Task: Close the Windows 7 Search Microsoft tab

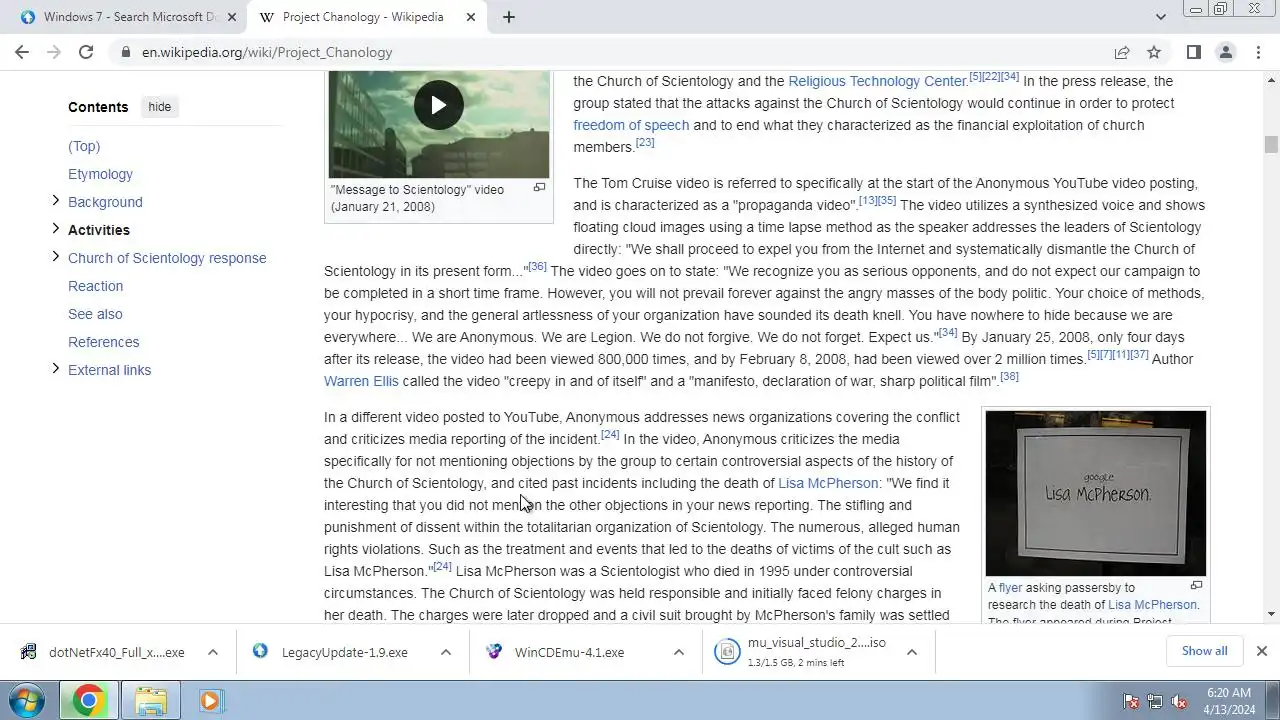Action: [x=231, y=17]
